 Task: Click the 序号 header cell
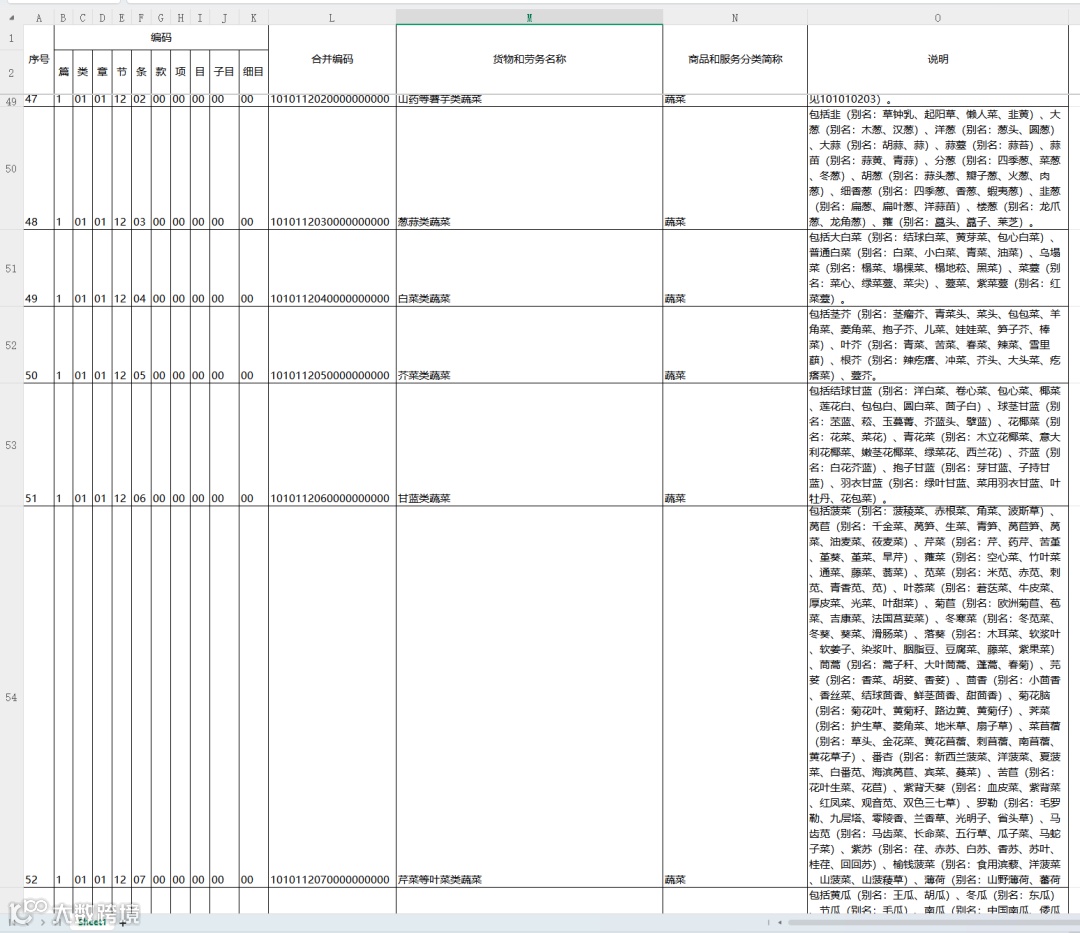39,59
